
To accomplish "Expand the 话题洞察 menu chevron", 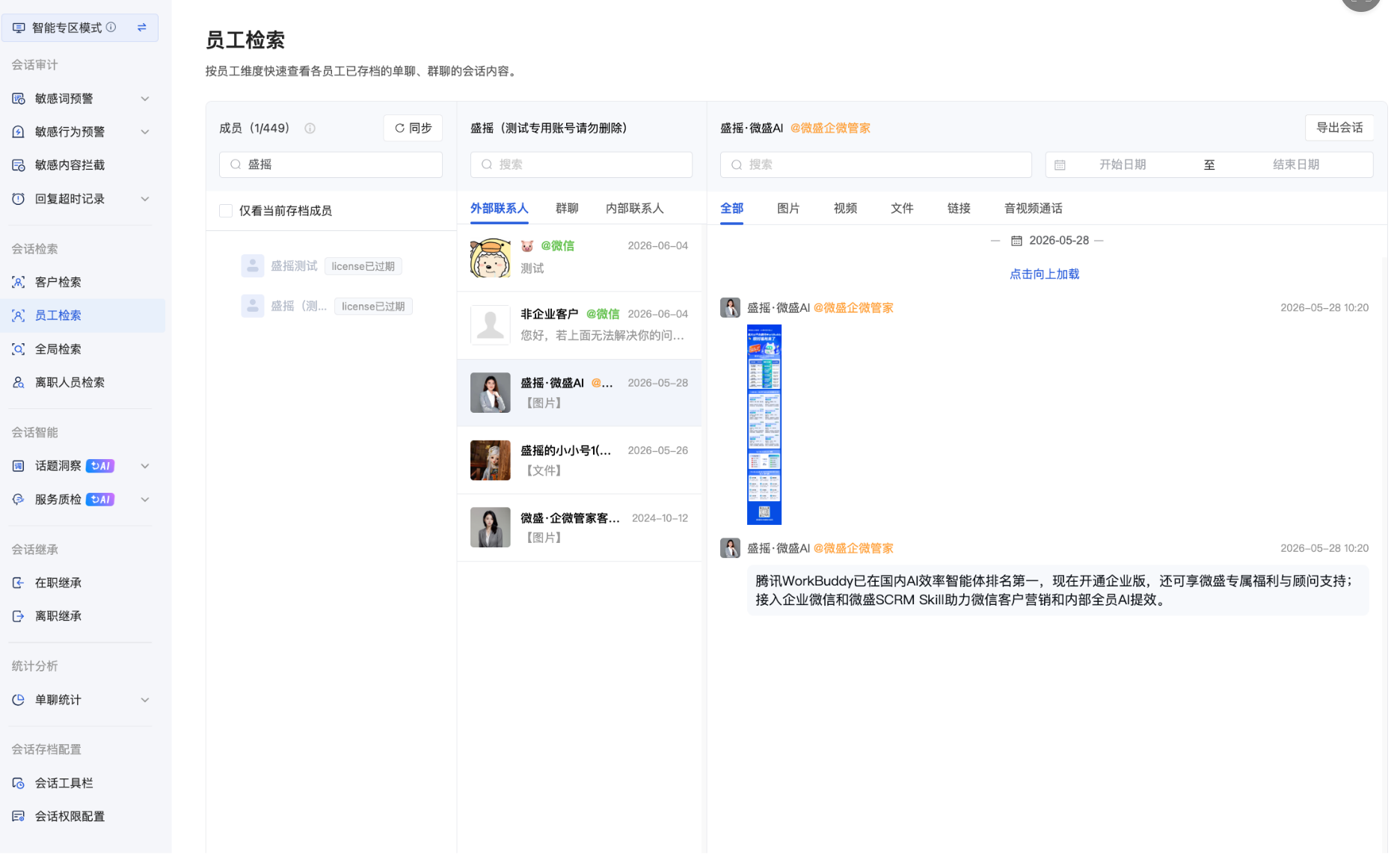I will pos(145,466).
